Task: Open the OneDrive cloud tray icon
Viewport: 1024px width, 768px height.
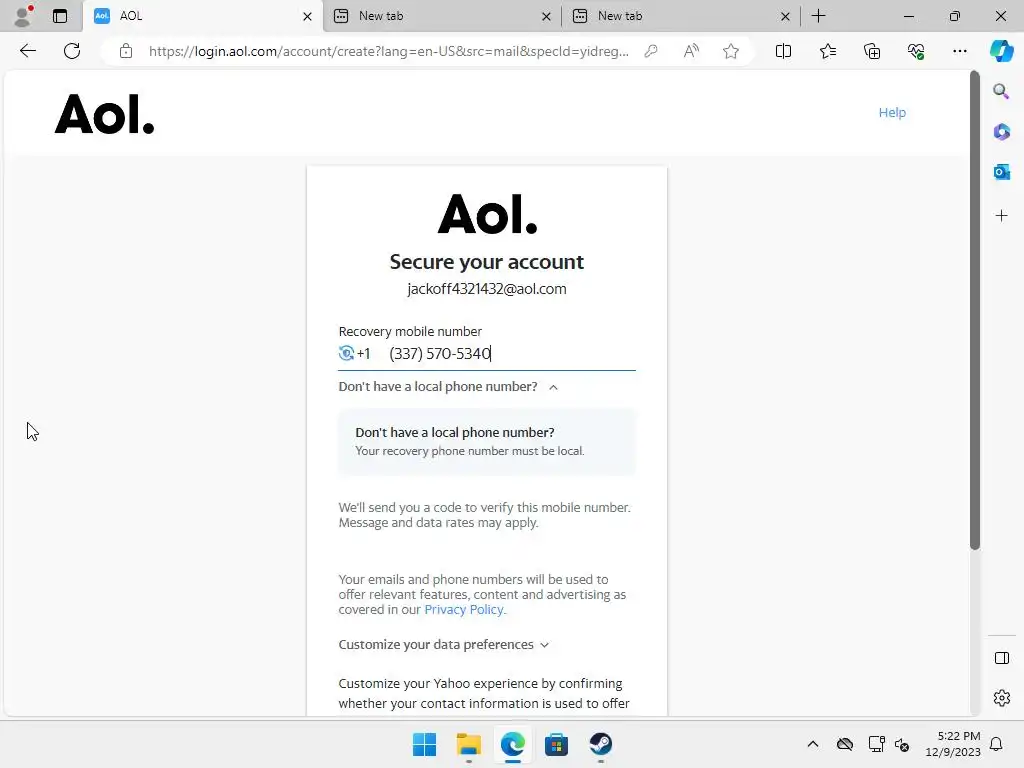Action: 844,744
